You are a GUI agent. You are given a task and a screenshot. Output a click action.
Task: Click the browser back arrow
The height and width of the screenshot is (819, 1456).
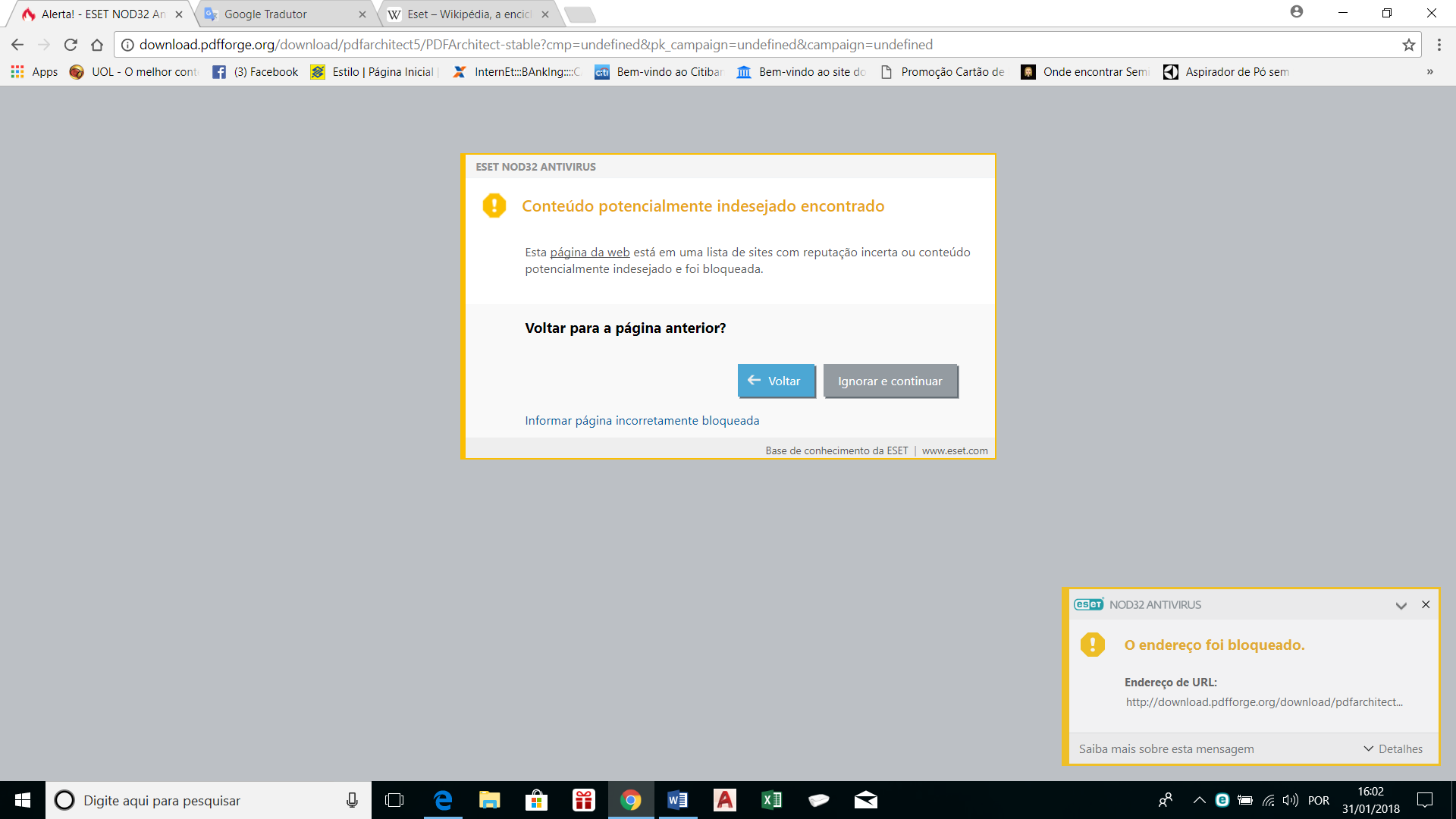click(x=17, y=45)
